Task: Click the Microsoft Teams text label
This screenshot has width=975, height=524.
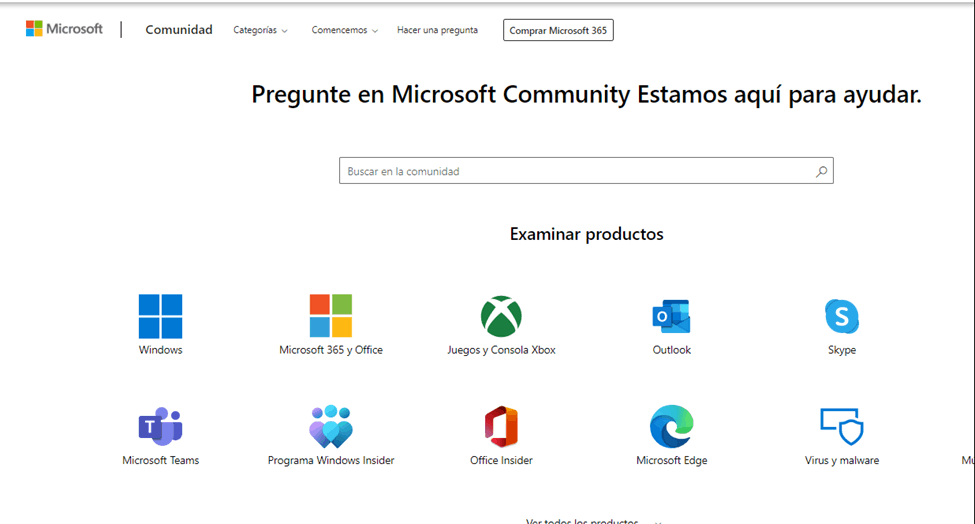Action: [x=160, y=461]
